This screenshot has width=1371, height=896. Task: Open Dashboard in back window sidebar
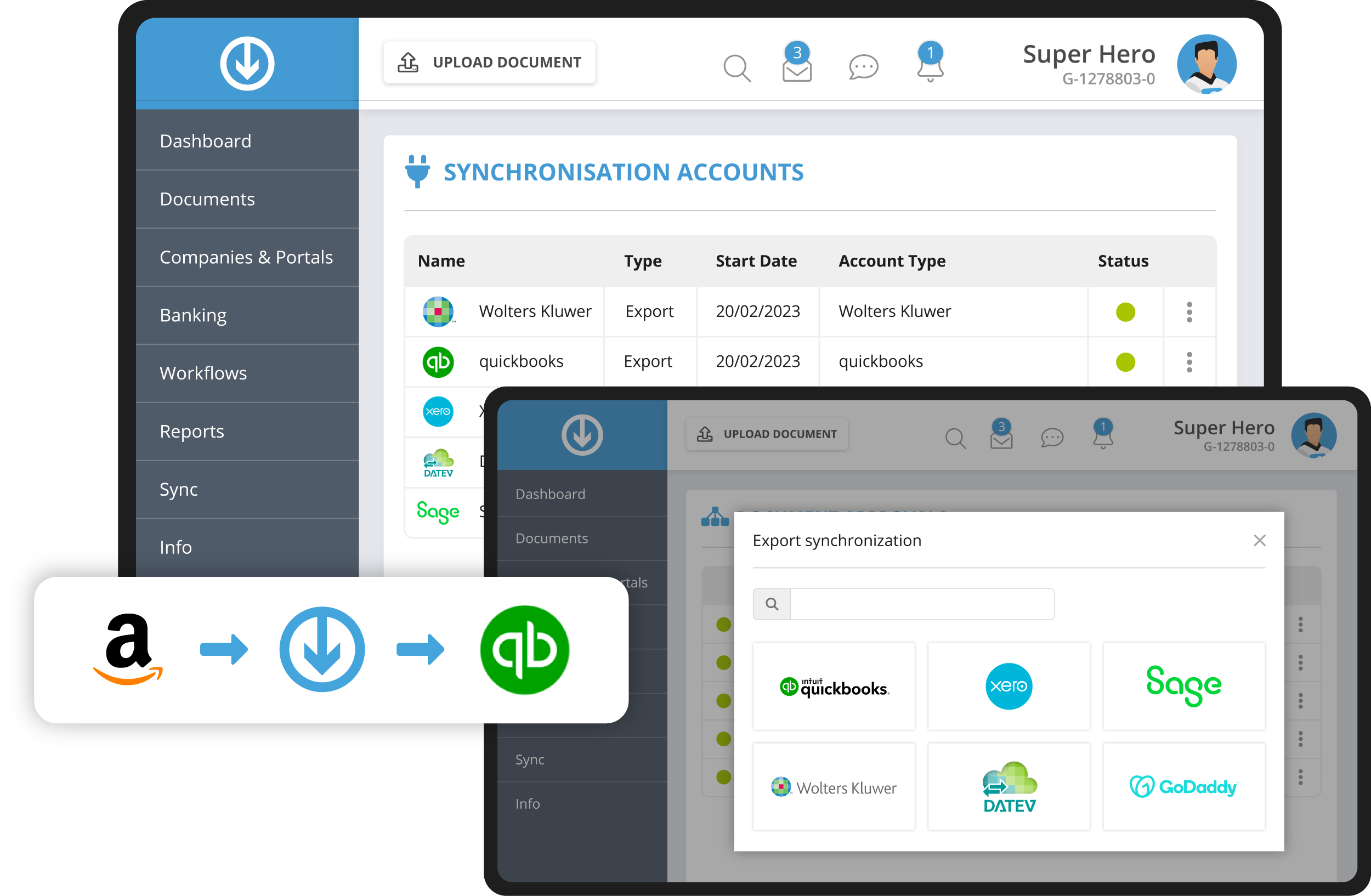pos(247,141)
